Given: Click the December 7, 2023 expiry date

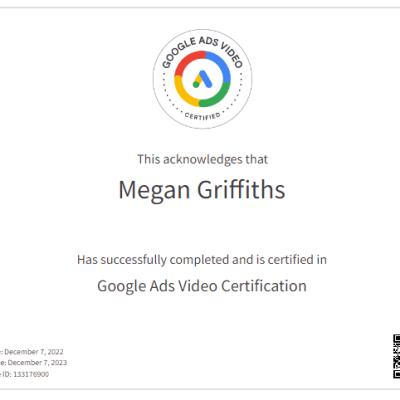Looking at the screenshot, I should (37, 362).
